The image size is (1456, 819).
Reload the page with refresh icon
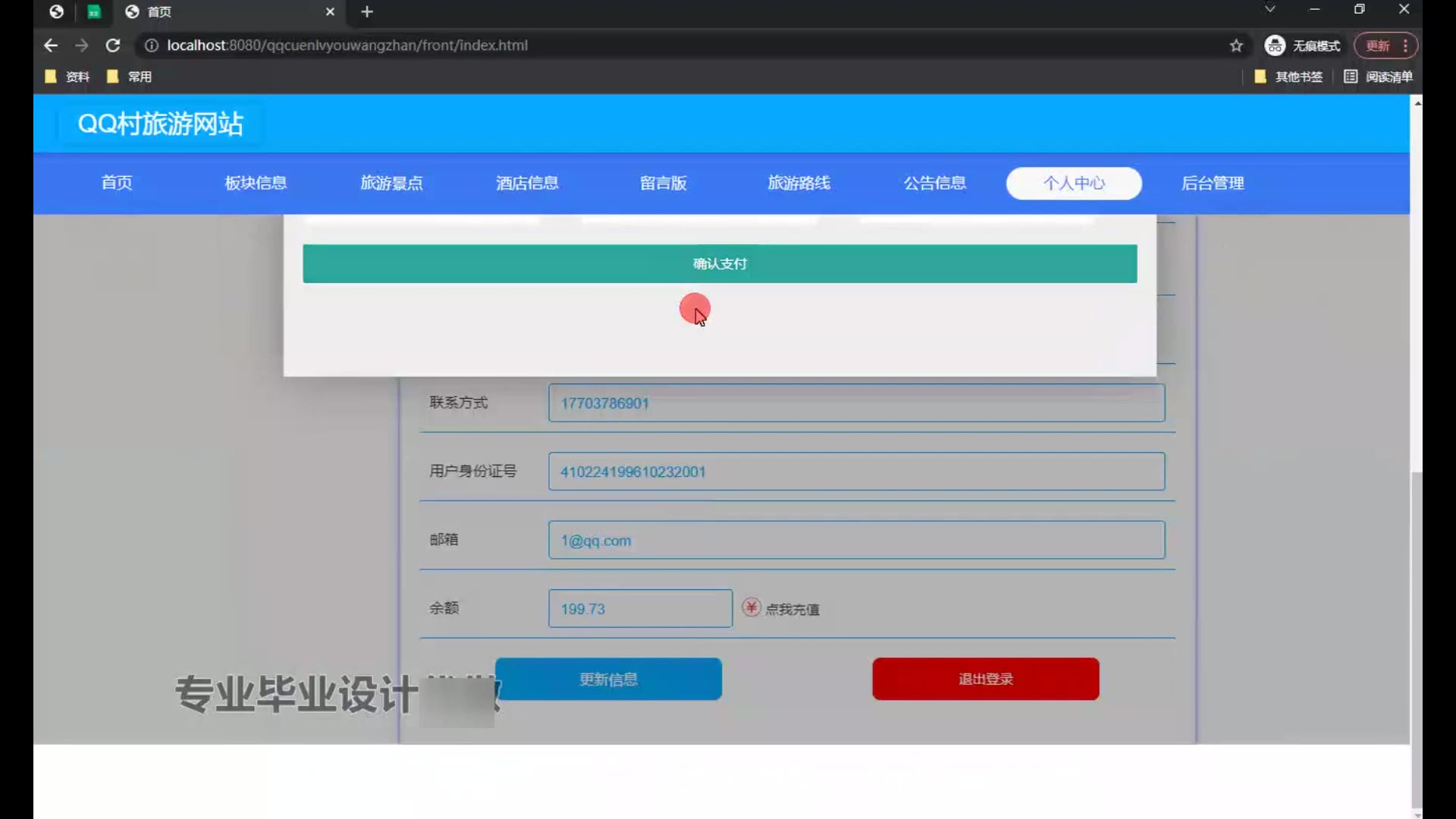[x=113, y=45]
